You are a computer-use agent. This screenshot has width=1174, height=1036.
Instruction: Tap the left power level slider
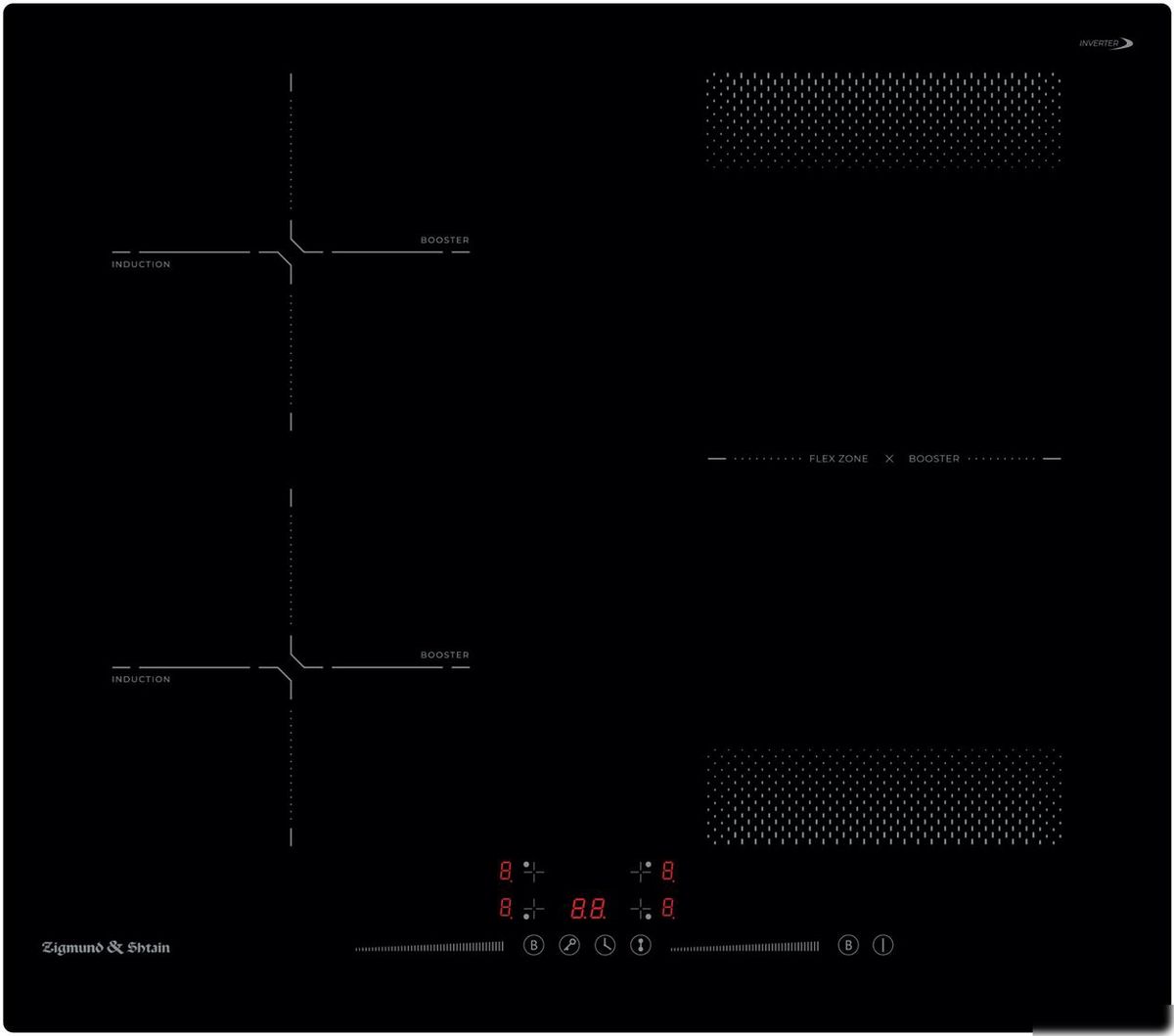click(x=429, y=946)
